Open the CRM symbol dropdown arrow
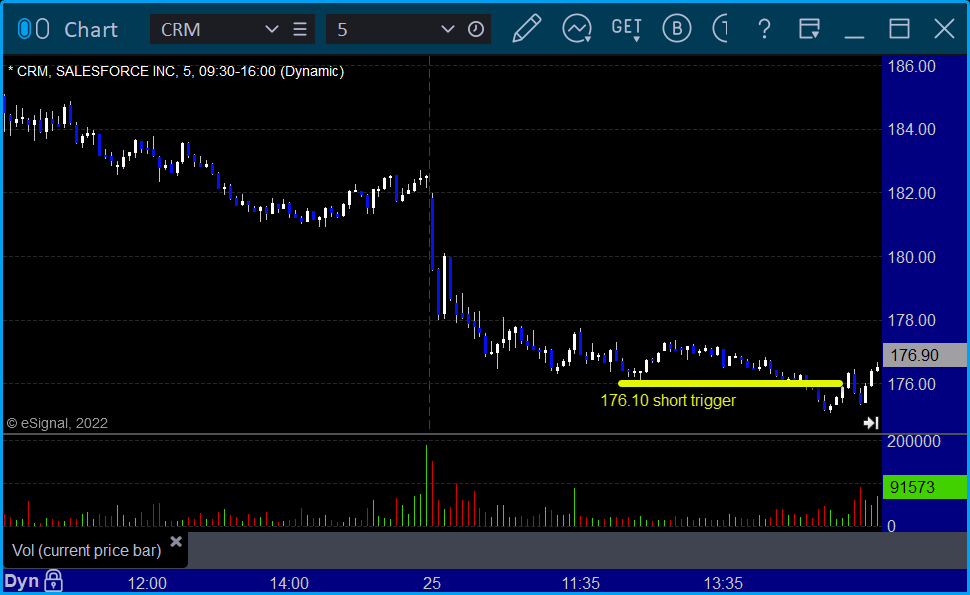Viewport: 970px width, 595px height. point(271,29)
